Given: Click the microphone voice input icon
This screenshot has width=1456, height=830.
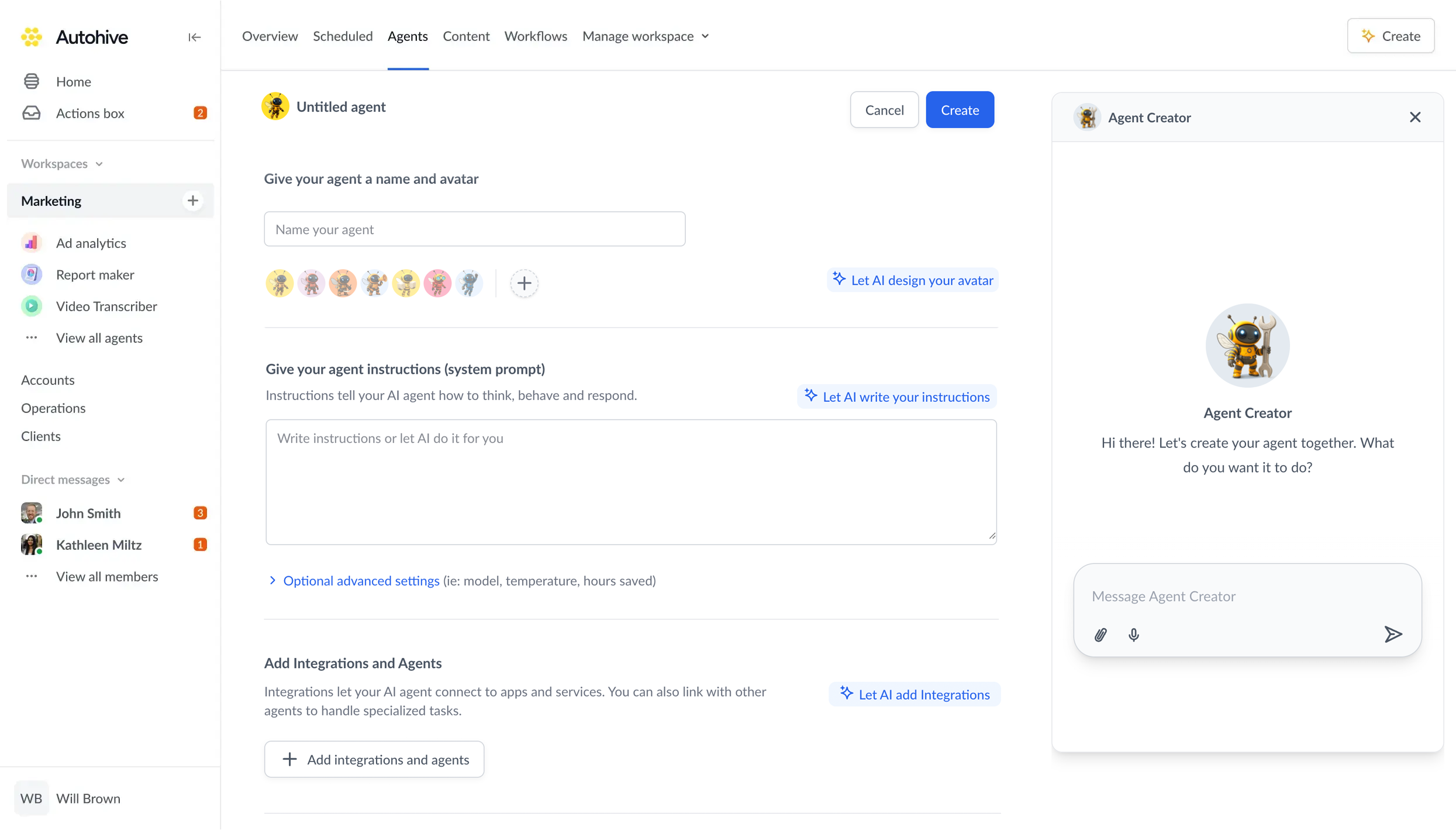Looking at the screenshot, I should point(1133,635).
